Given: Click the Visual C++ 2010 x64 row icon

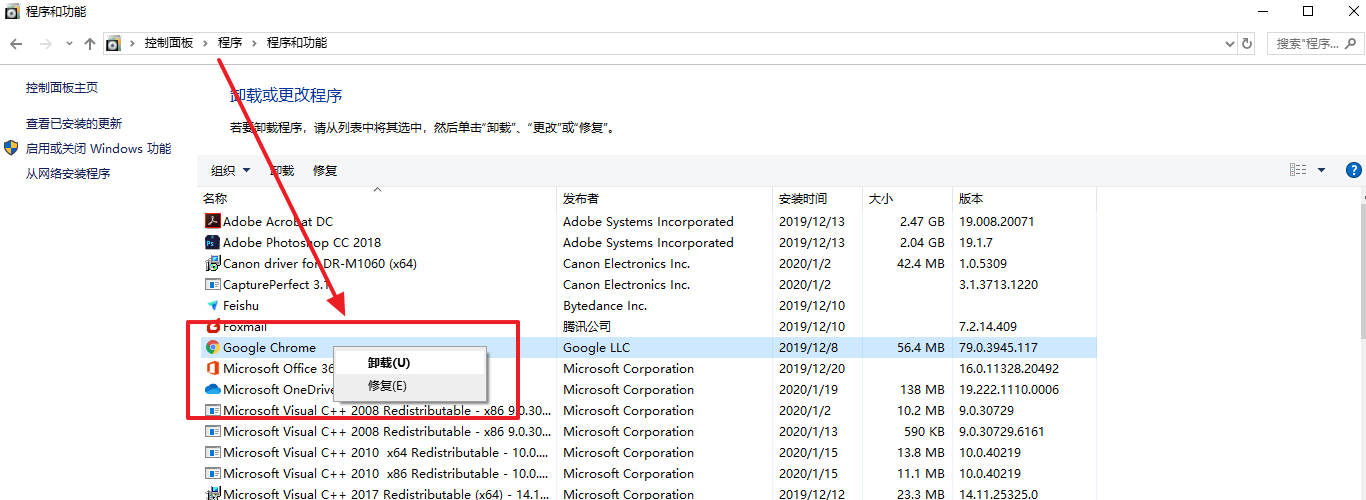Looking at the screenshot, I should pyautogui.click(x=212, y=453).
